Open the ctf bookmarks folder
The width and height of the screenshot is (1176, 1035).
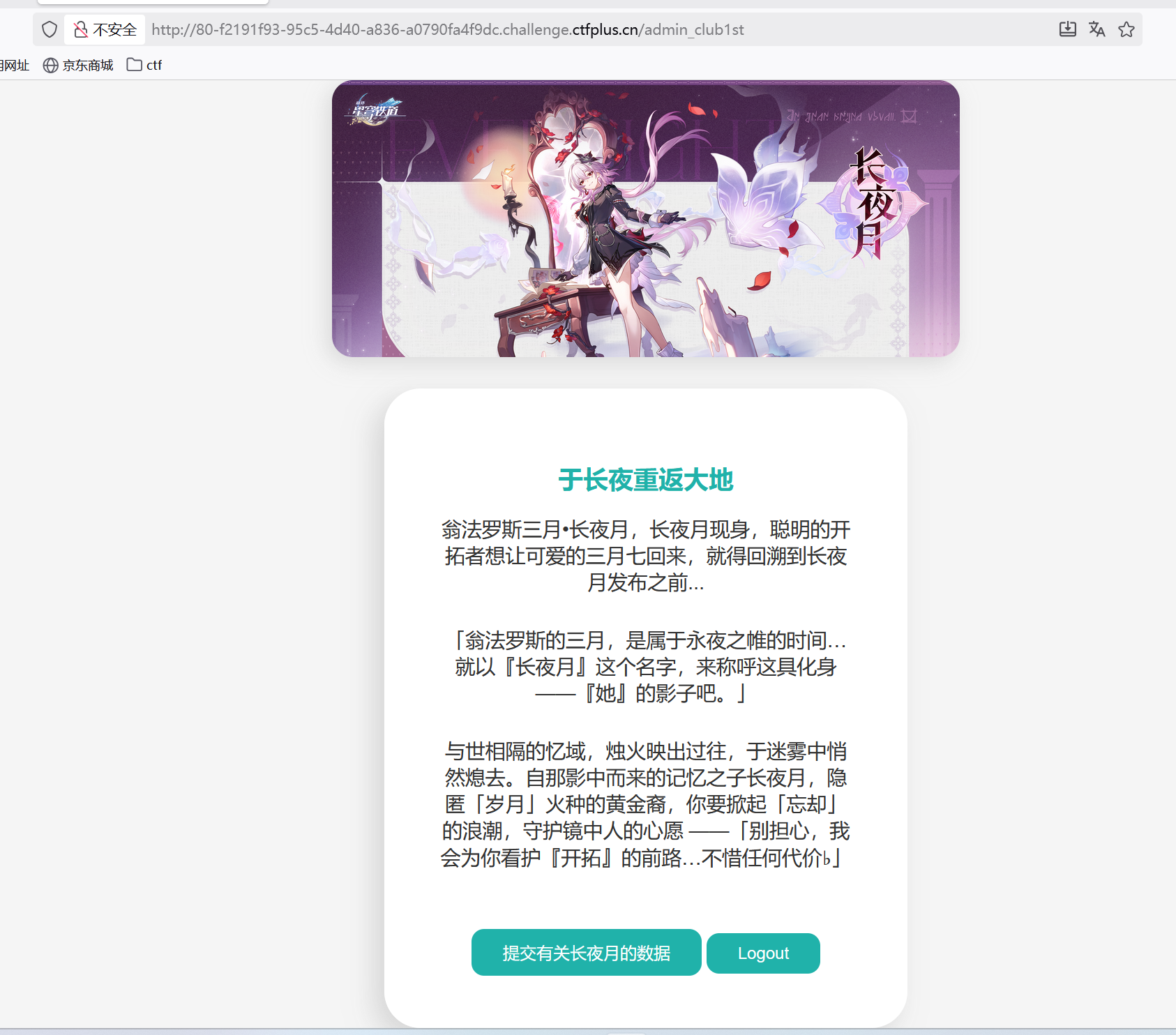point(144,65)
